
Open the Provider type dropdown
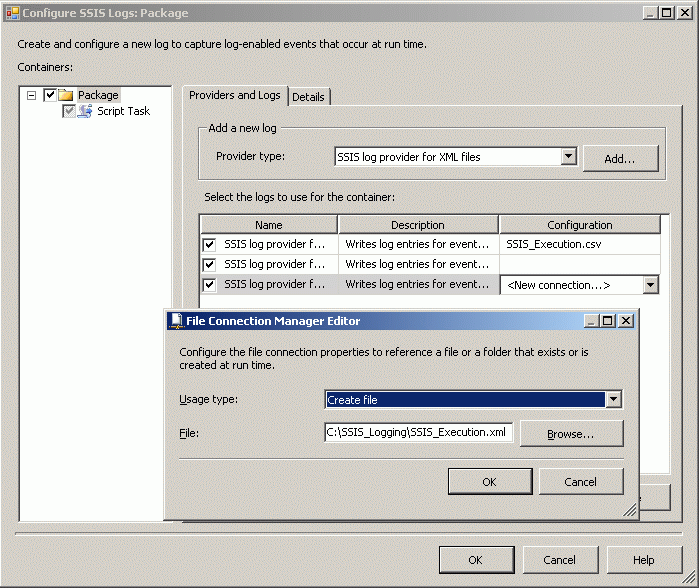click(x=569, y=156)
